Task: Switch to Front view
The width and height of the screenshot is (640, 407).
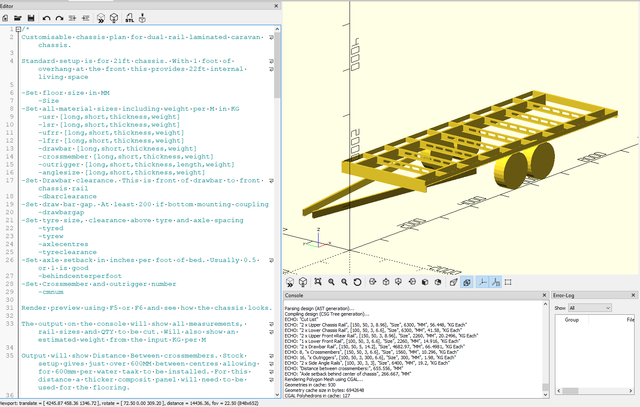Action: coord(425,282)
